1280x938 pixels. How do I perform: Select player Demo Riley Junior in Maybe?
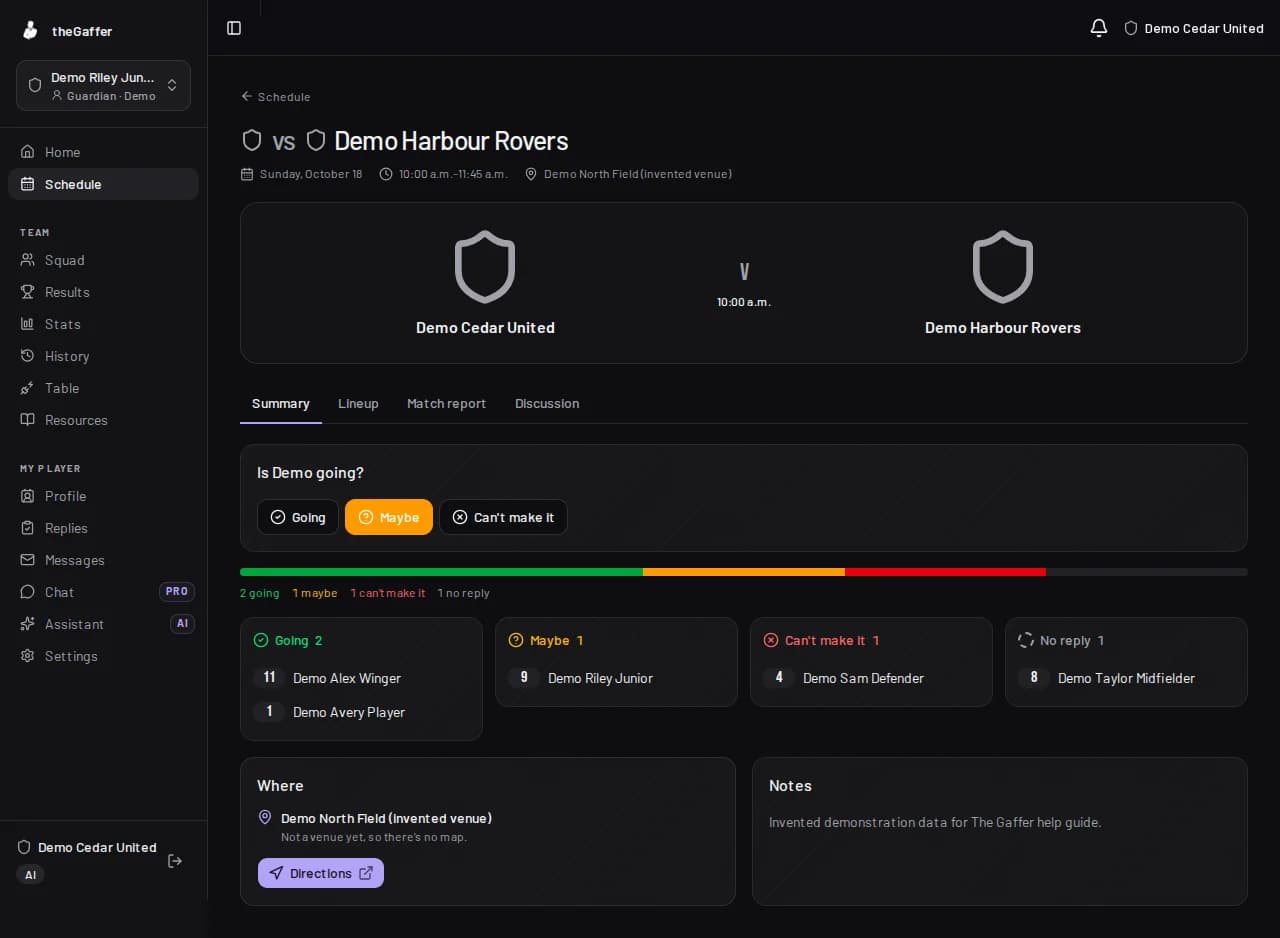tap(600, 678)
